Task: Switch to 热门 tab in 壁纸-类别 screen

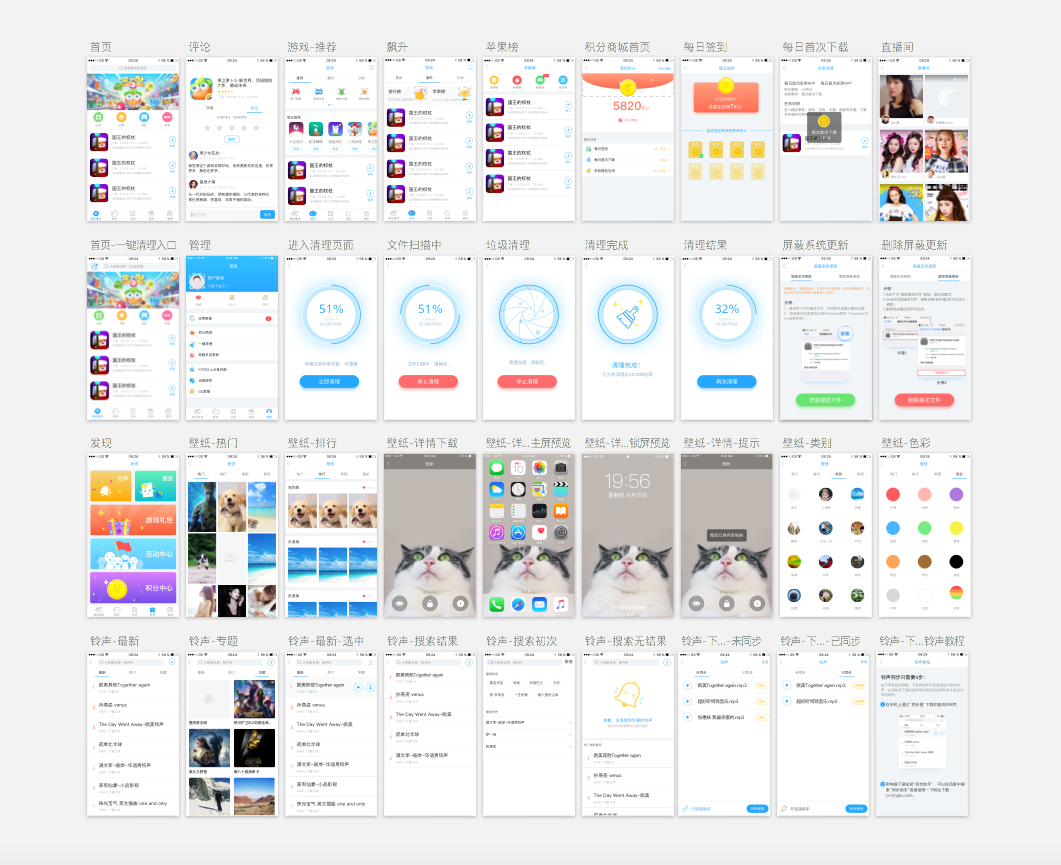Action: (x=794, y=474)
